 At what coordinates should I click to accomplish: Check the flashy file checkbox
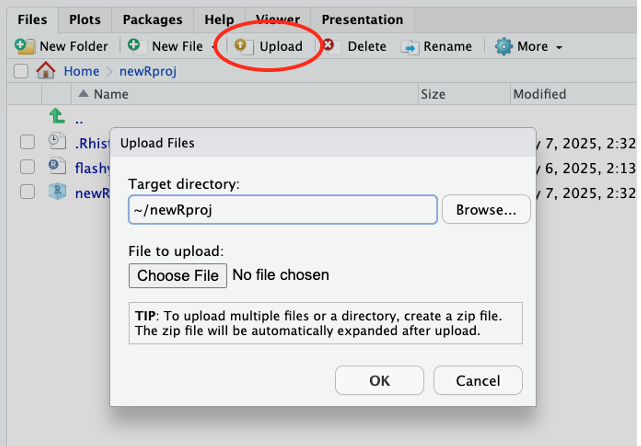click(27, 167)
